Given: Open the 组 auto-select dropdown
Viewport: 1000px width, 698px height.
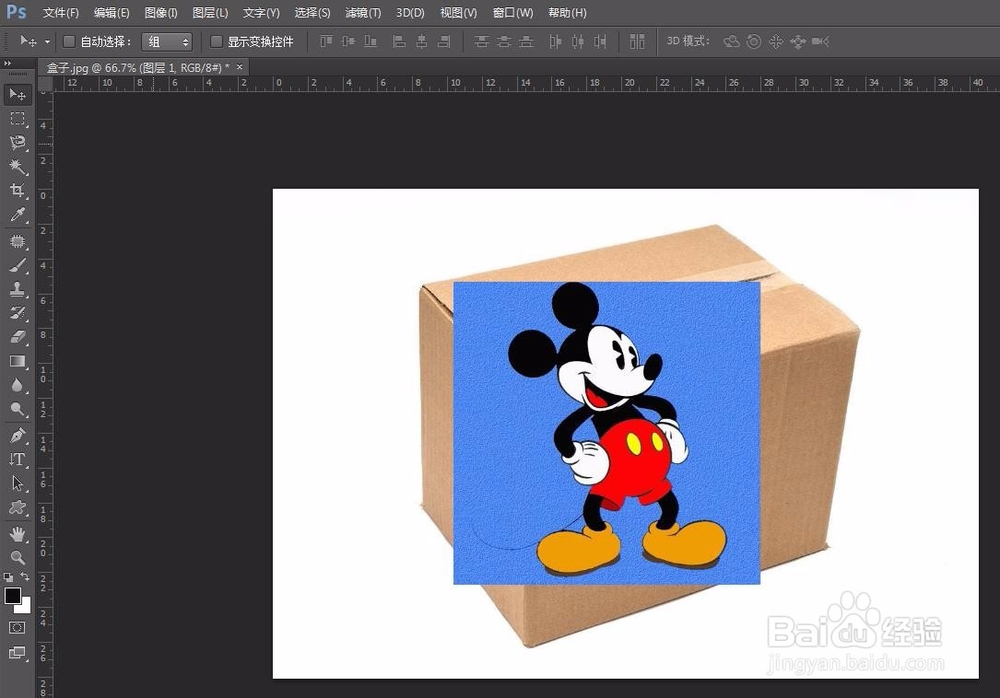Looking at the screenshot, I should (x=167, y=42).
